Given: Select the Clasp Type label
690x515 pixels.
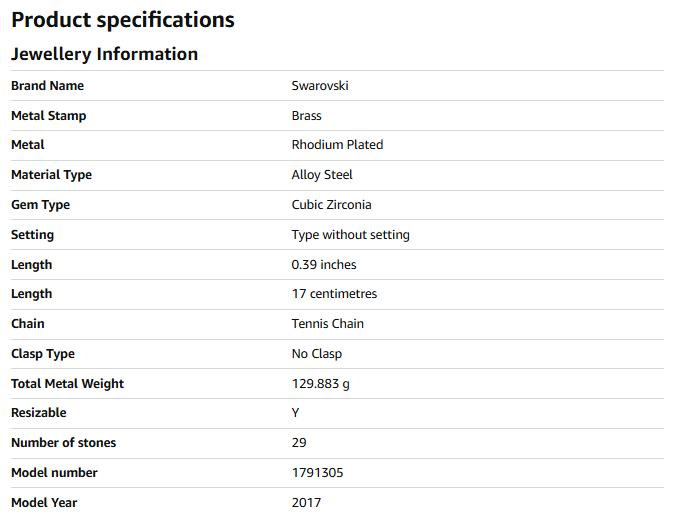Looking at the screenshot, I should (43, 354).
